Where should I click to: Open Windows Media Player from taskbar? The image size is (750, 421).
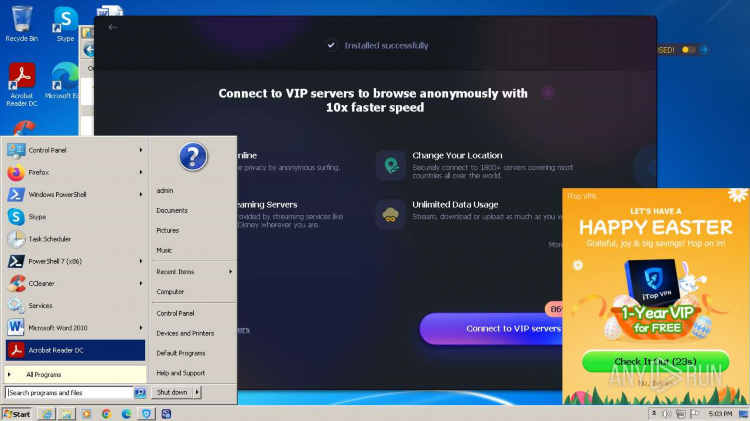(x=87, y=414)
